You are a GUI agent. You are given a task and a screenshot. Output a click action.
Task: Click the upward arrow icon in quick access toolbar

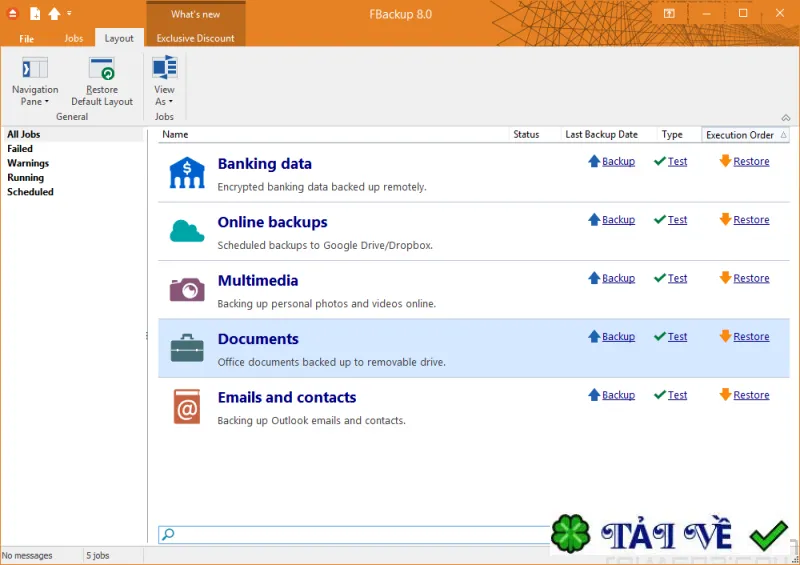pyautogui.click(x=54, y=14)
